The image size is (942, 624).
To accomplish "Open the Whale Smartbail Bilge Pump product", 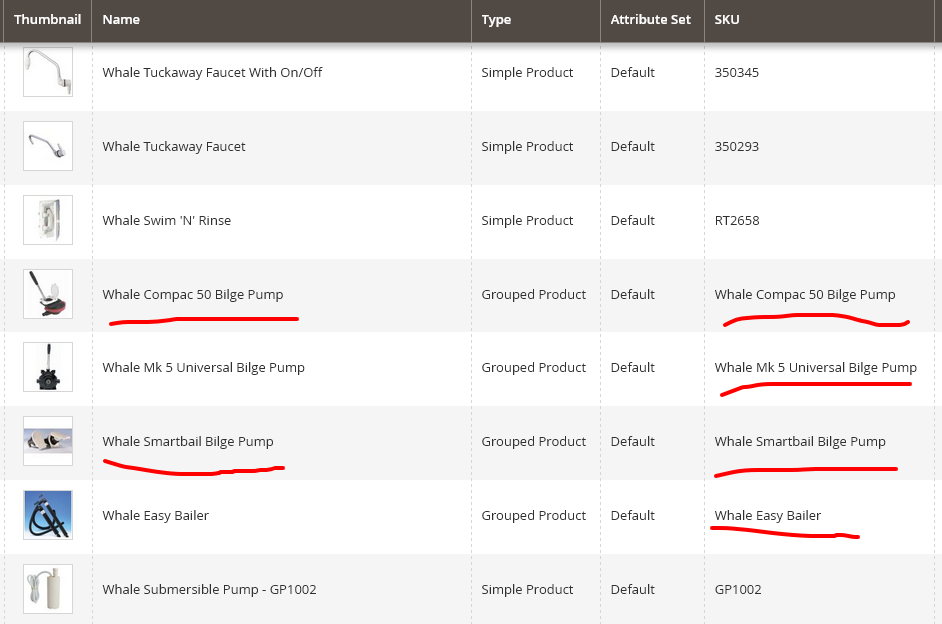I will 189,441.
